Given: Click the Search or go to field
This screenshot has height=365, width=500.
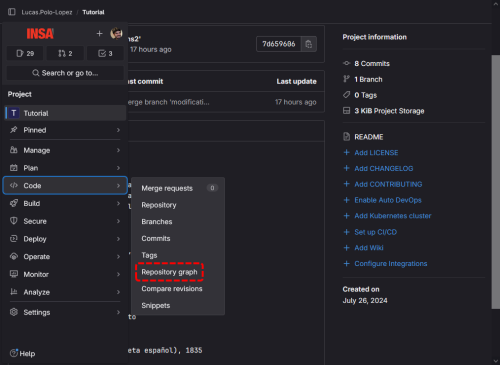Looking at the screenshot, I should 65,73.
